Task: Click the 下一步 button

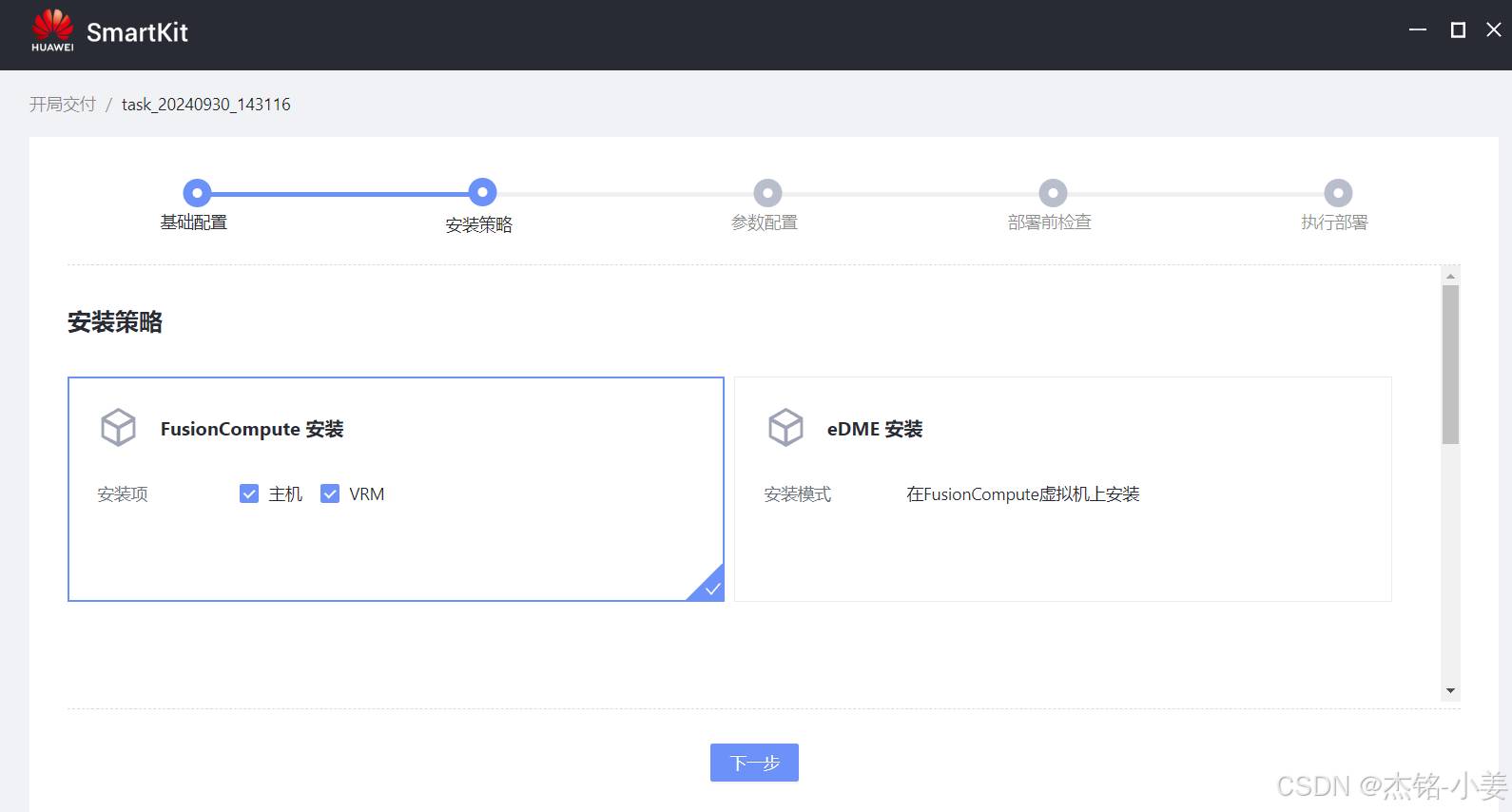Action: (754, 763)
